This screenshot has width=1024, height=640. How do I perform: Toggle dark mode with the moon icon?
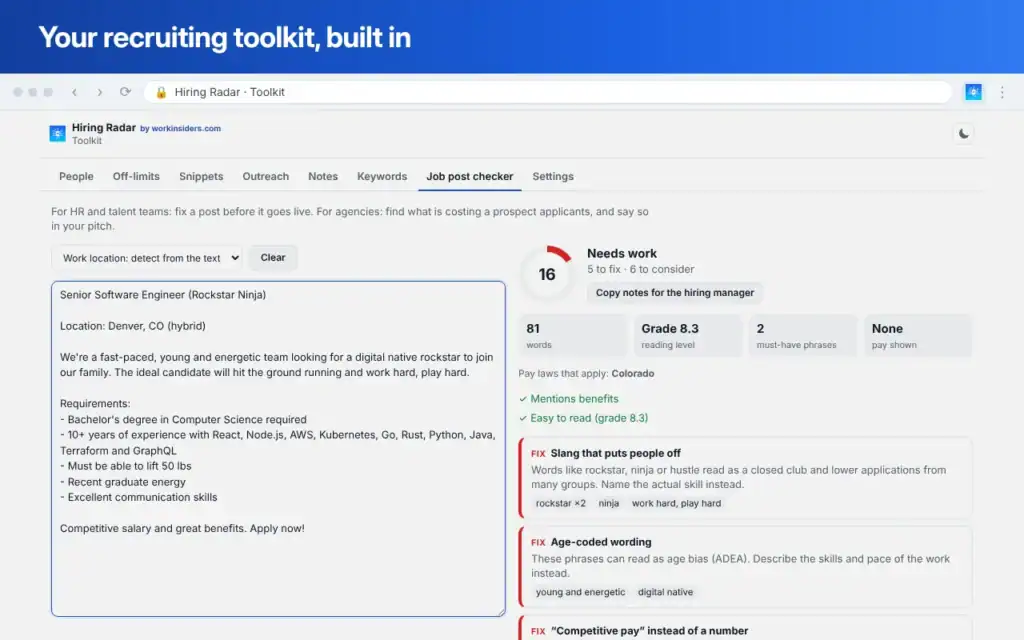click(963, 133)
